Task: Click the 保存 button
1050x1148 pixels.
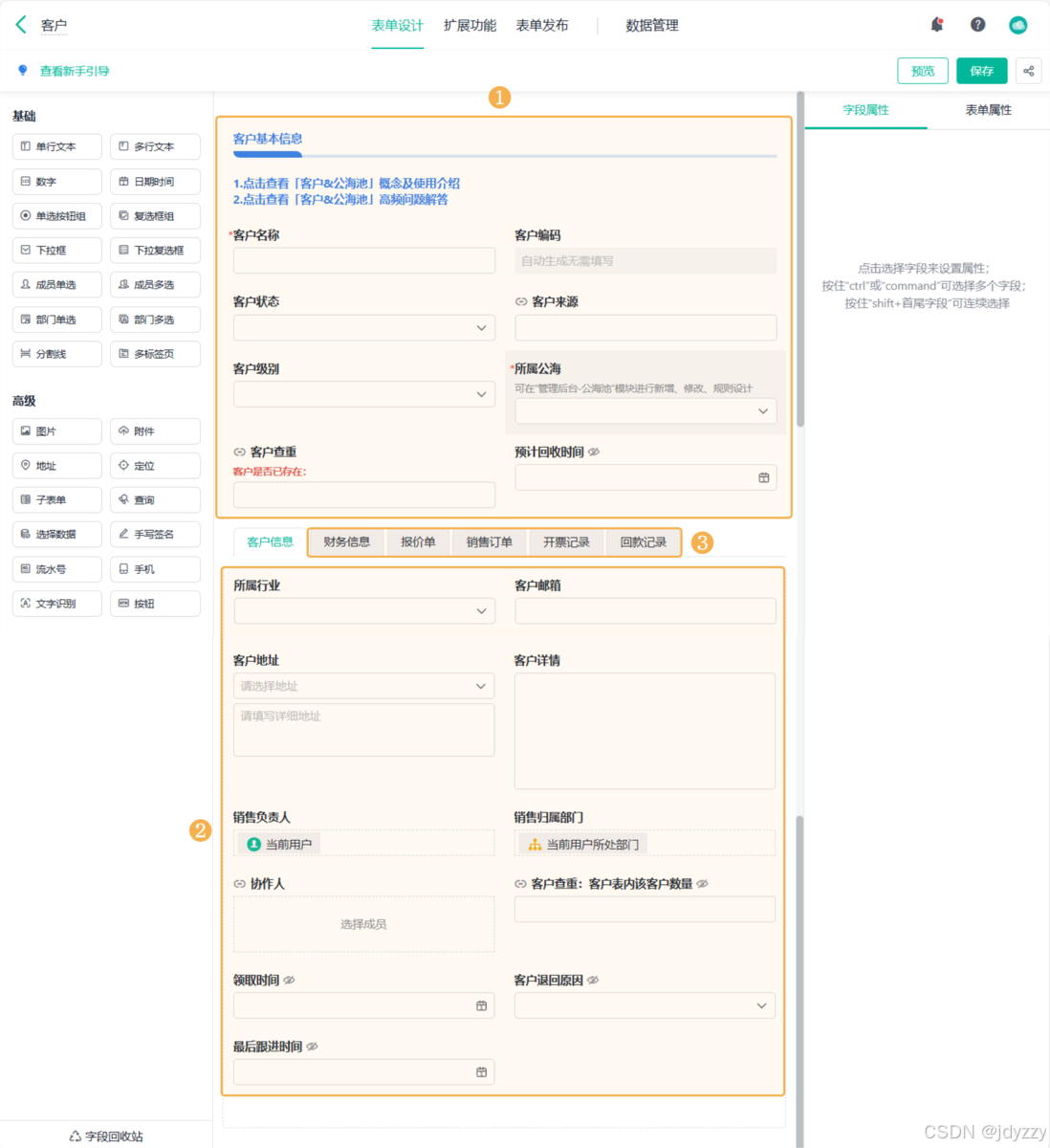Action: pos(982,71)
